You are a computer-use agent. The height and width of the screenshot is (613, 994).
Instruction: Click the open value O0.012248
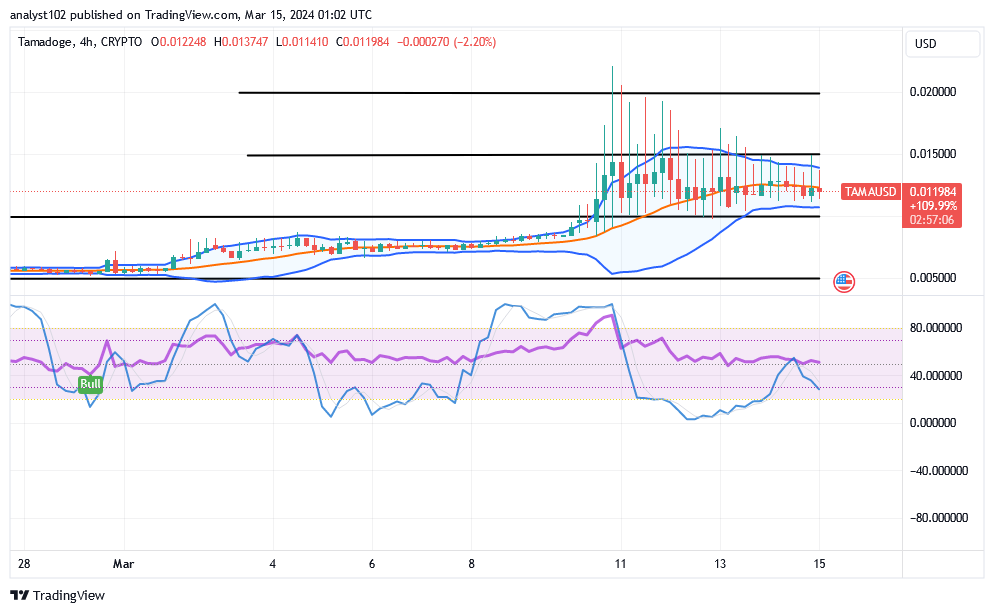coord(178,42)
